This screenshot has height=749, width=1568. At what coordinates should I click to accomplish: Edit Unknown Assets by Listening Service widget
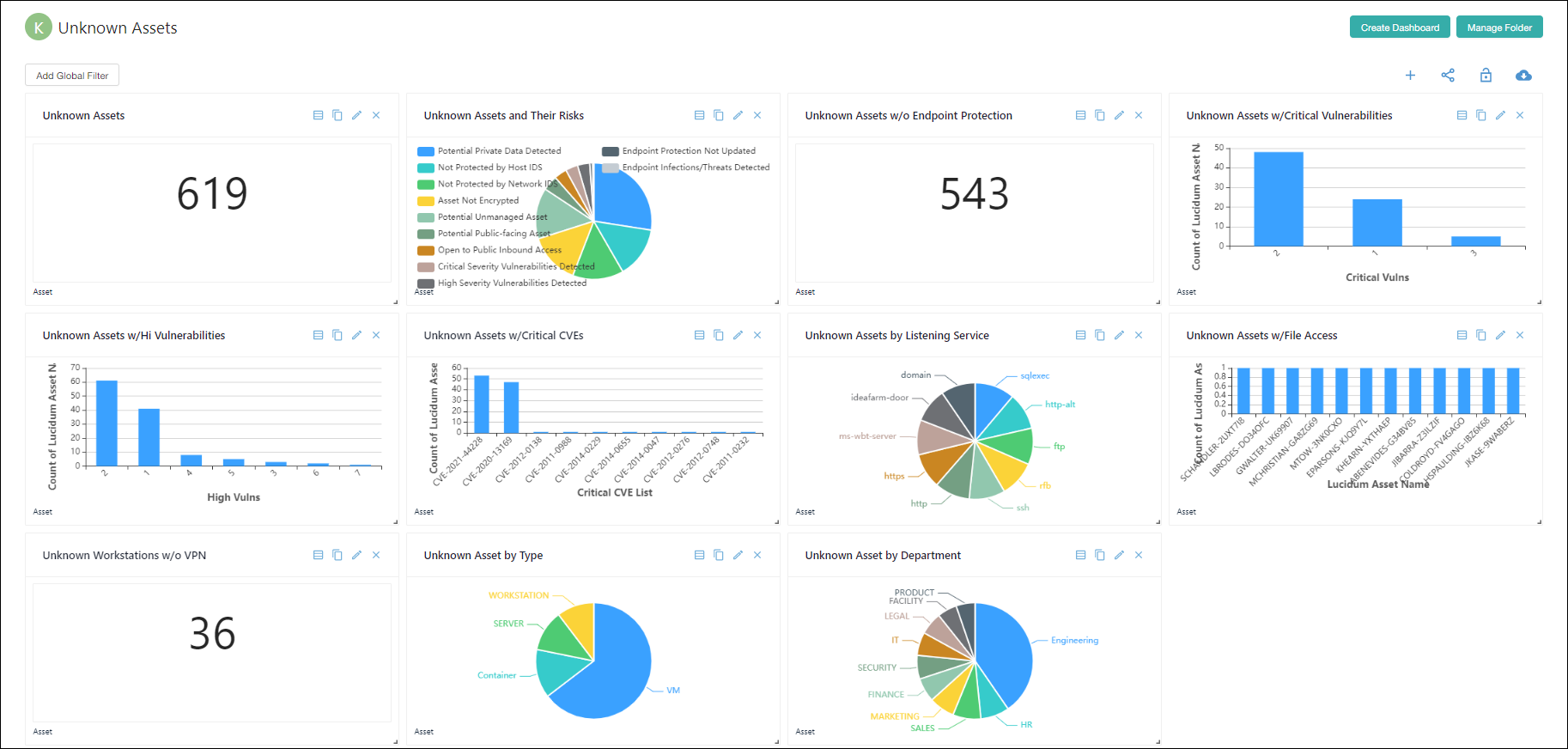click(x=1119, y=335)
